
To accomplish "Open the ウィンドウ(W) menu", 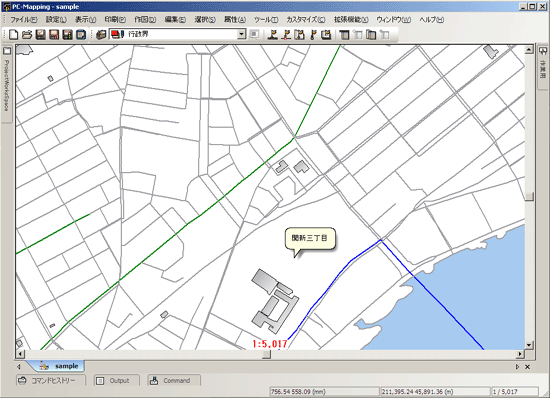I will coord(394,20).
